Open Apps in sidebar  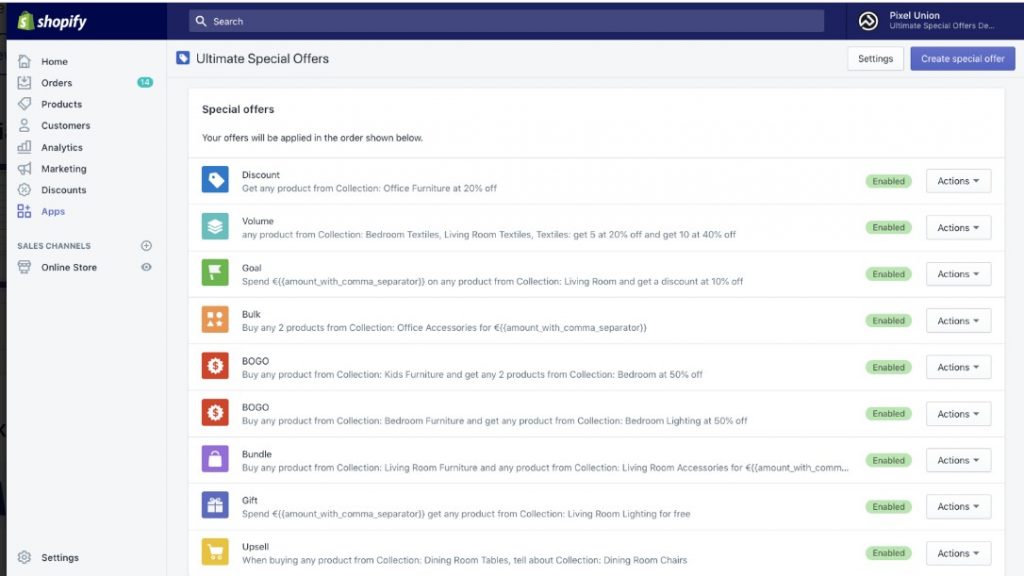coord(53,212)
